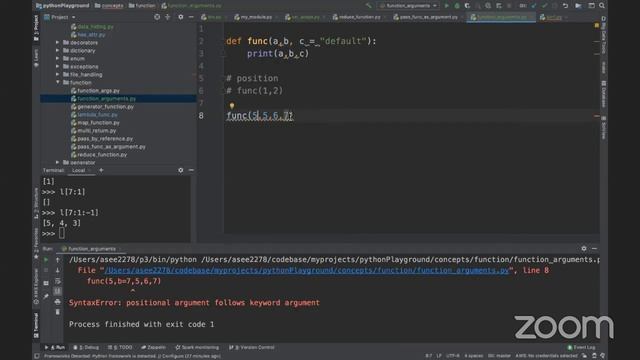Expand the file_handling folder
Image resolution: width=640 pixels, height=360 pixels.
pyautogui.click(x=58, y=75)
